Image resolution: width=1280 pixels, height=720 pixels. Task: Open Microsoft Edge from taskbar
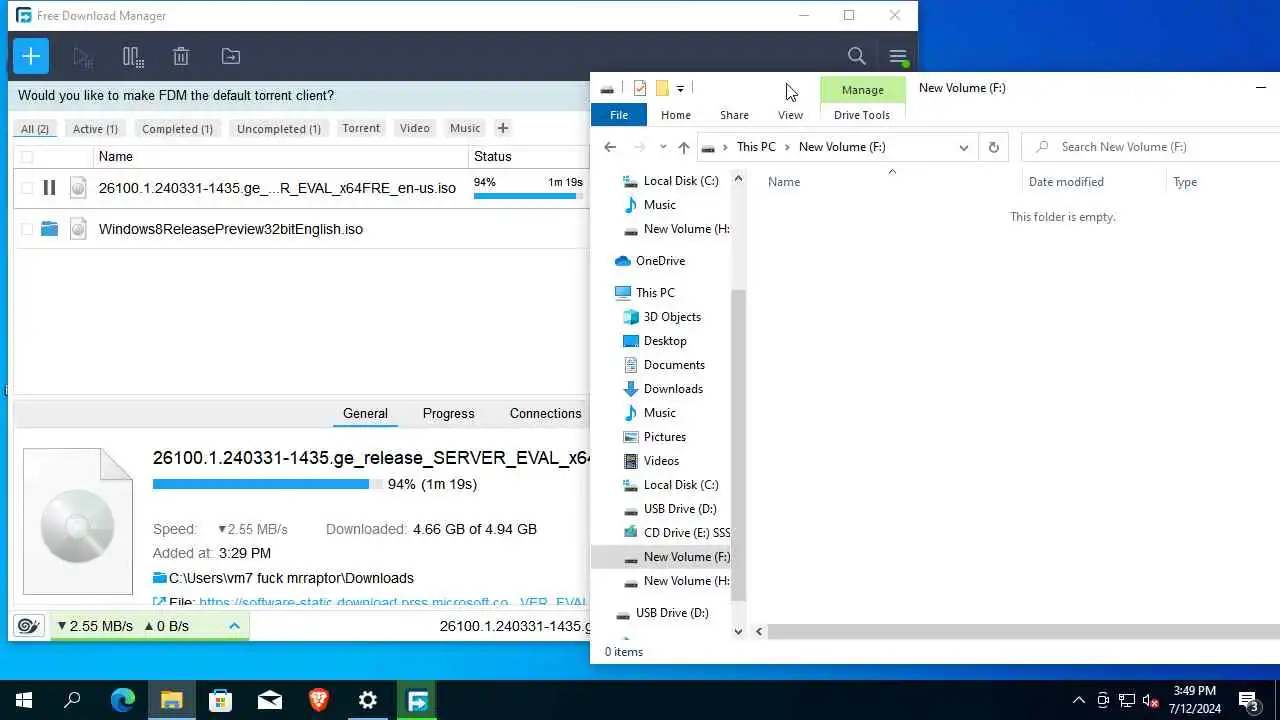click(122, 700)
